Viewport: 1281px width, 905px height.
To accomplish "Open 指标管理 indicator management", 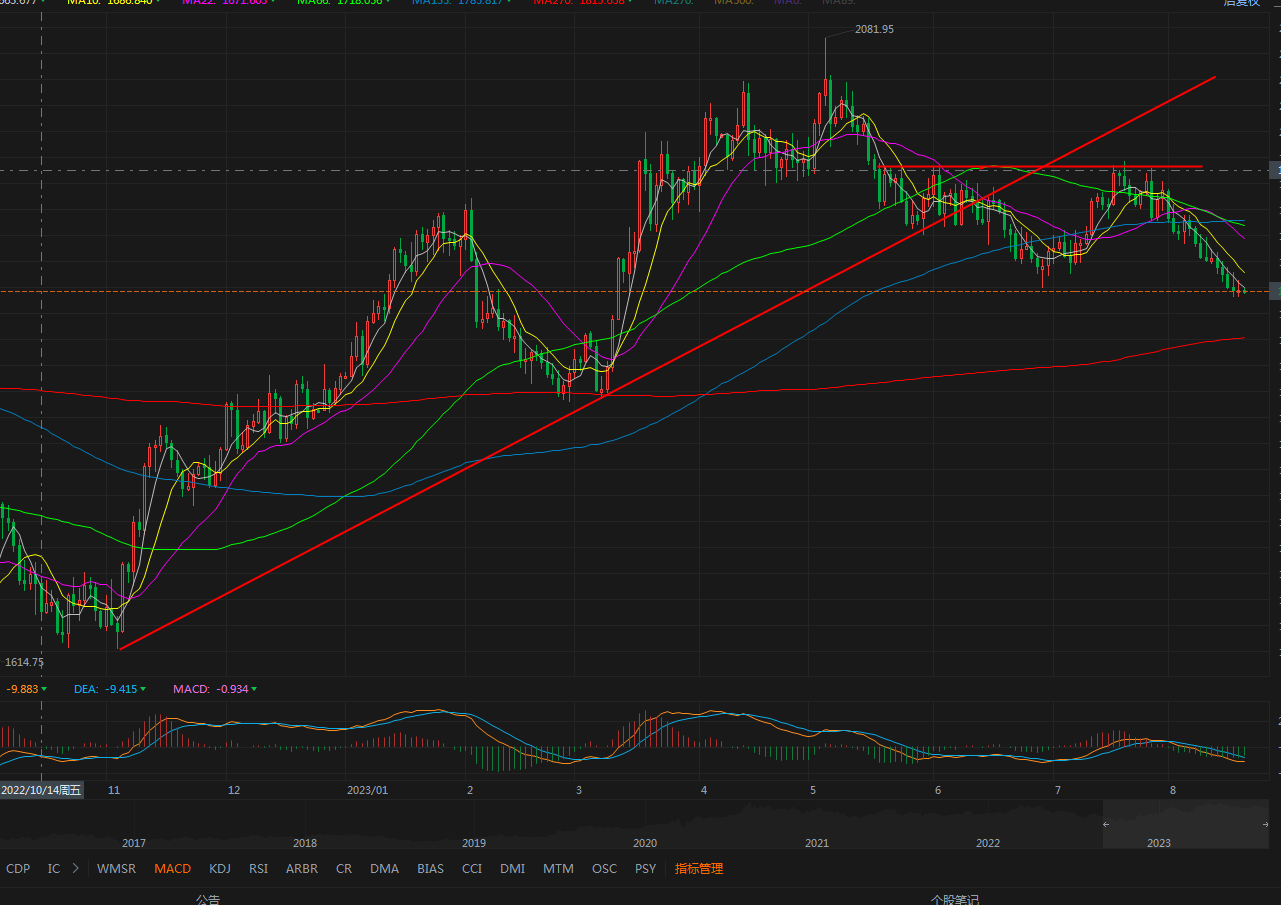I will point(698,868).
